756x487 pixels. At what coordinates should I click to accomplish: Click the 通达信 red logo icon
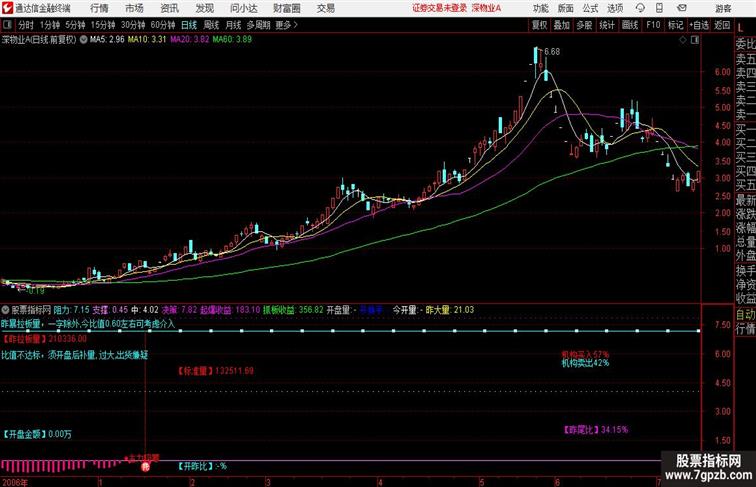[7, 8]
